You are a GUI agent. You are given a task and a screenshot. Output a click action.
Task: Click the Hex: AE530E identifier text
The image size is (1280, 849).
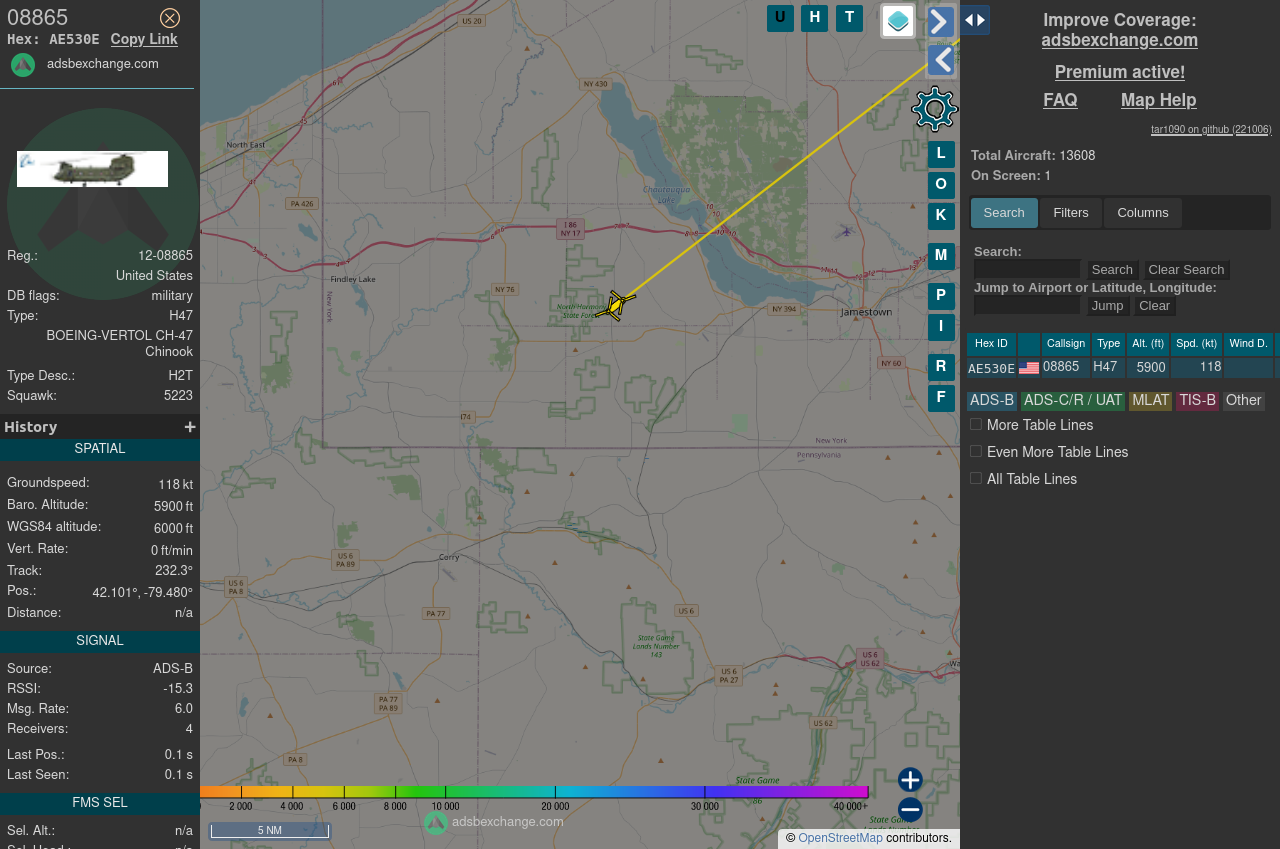[53, 39]
